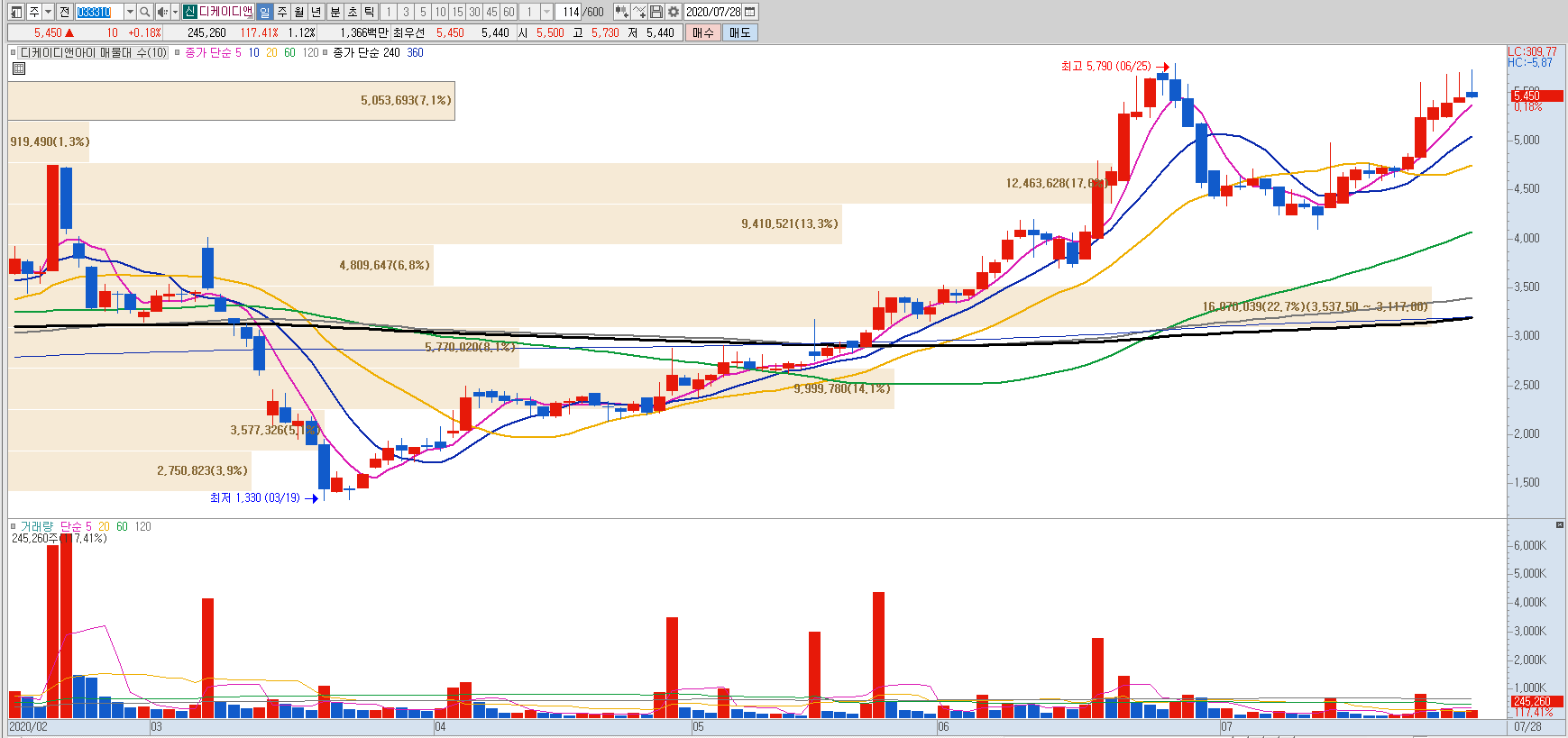Switch chart to 월 monthly period

pyautogui.click(x=299, y=12)
